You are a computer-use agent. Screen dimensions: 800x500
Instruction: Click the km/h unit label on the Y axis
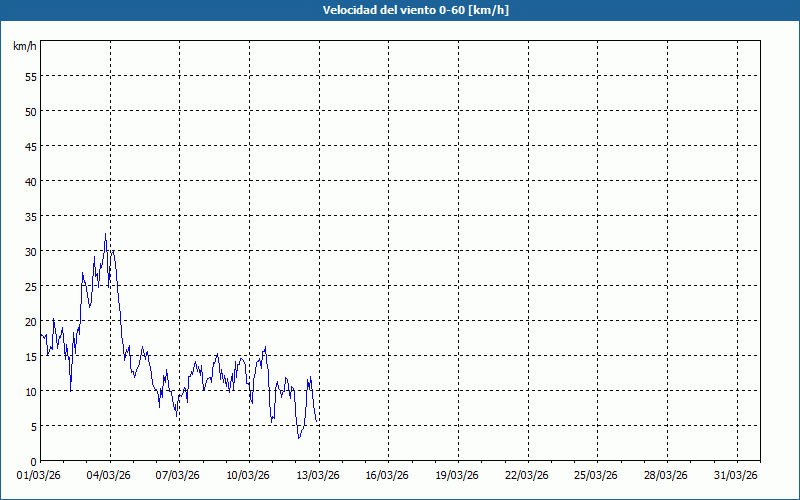pyautogui.click(x=25, y=46)
